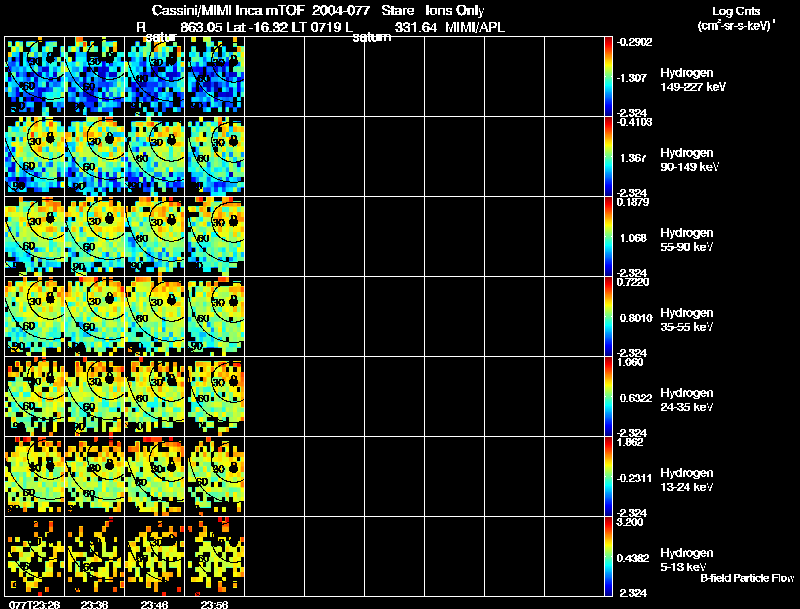
Task: Click the Hydrogen 35-55 keV label
Action: pos(687,320)
